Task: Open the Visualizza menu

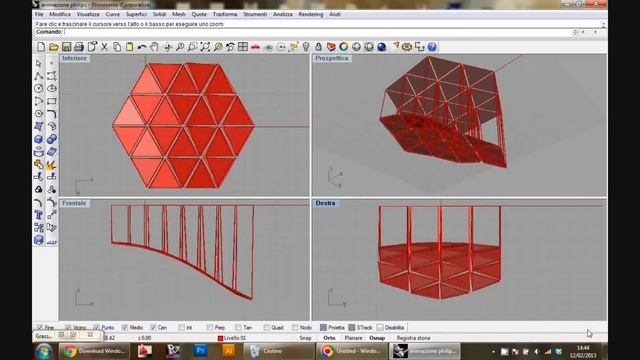Action: click(x=88, y=14)
